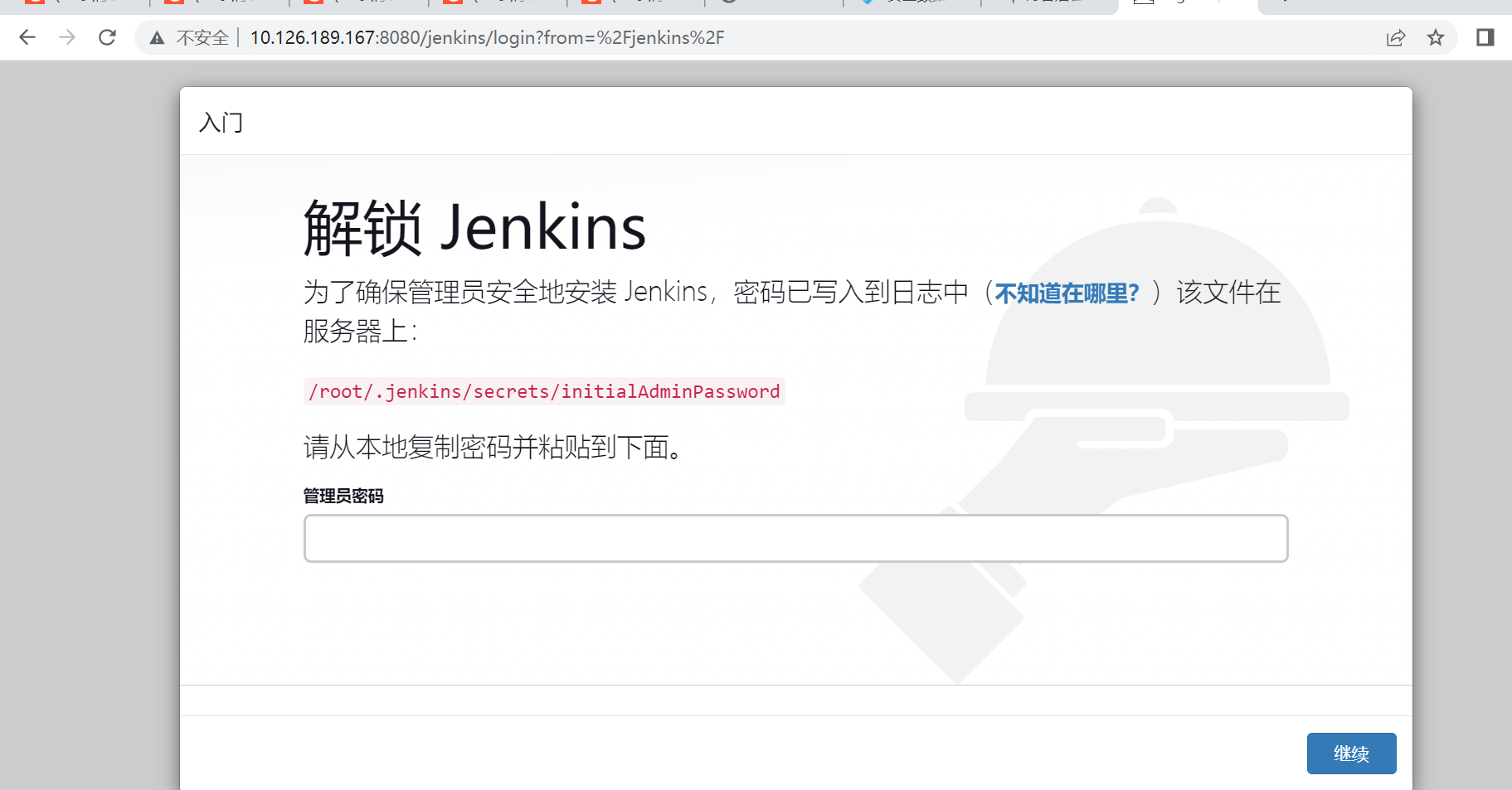Click the 解锁 Jenkins heading
1512x790 pixels.
(475, 227)
